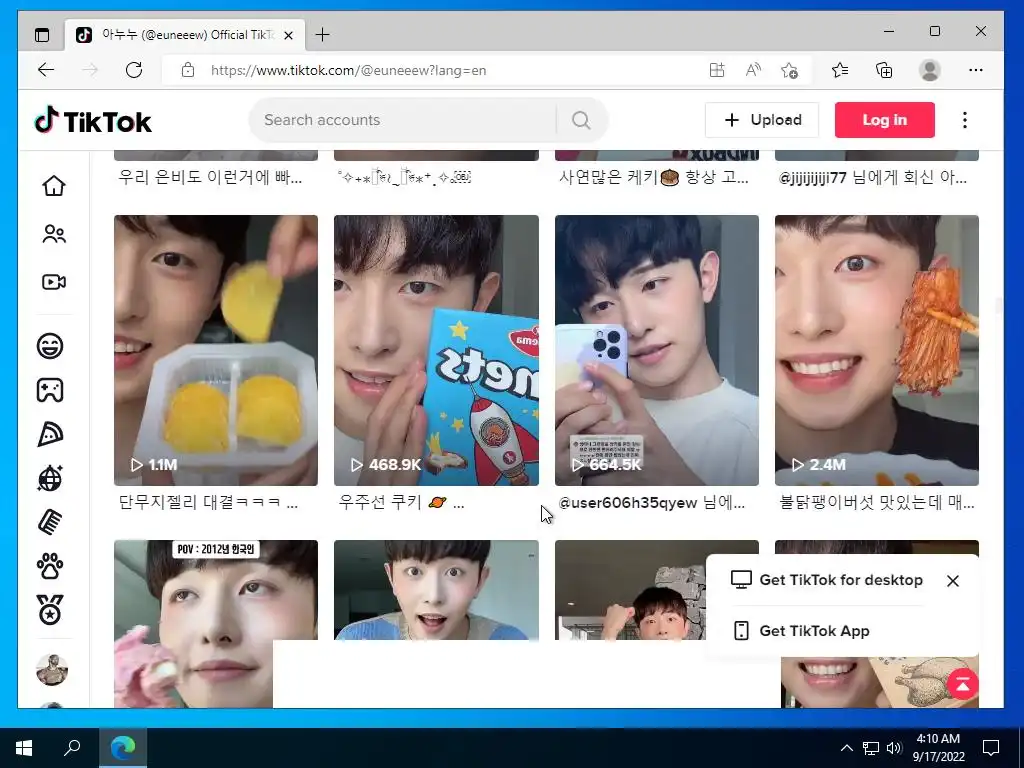Close the euneeew TikTok browser tab
Viewport: 1024px width, 768px height.
click(289, 35)
